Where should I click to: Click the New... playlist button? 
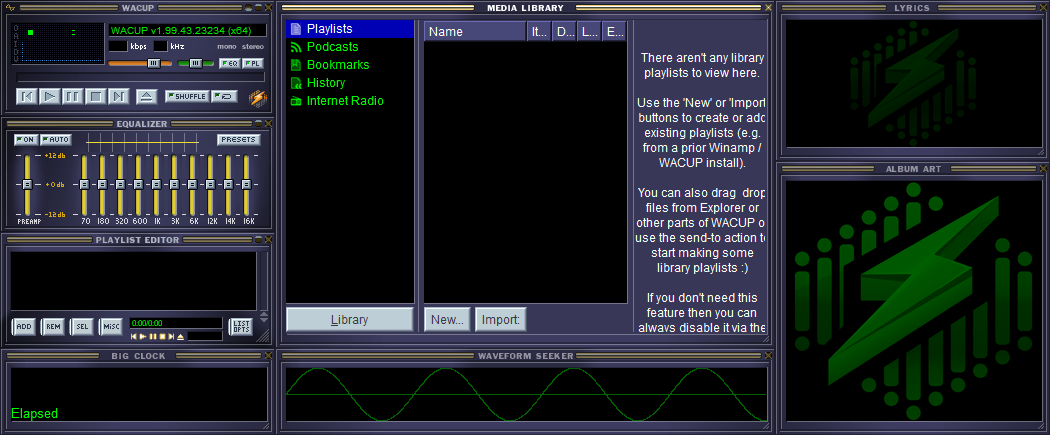447,320
